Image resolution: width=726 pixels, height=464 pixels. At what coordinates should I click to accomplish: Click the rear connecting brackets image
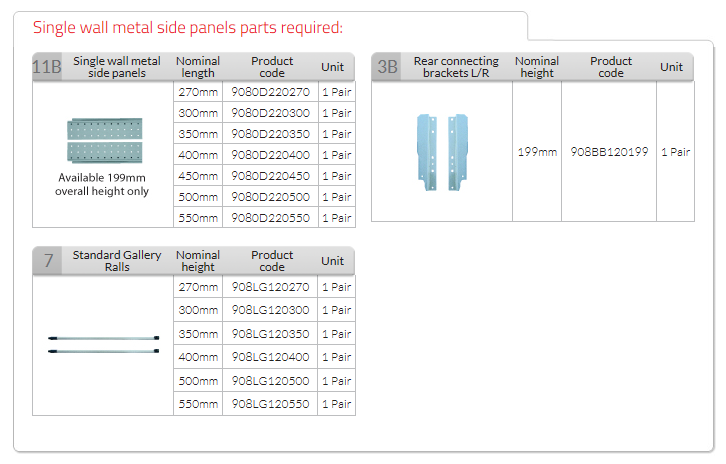click(441, 152)
